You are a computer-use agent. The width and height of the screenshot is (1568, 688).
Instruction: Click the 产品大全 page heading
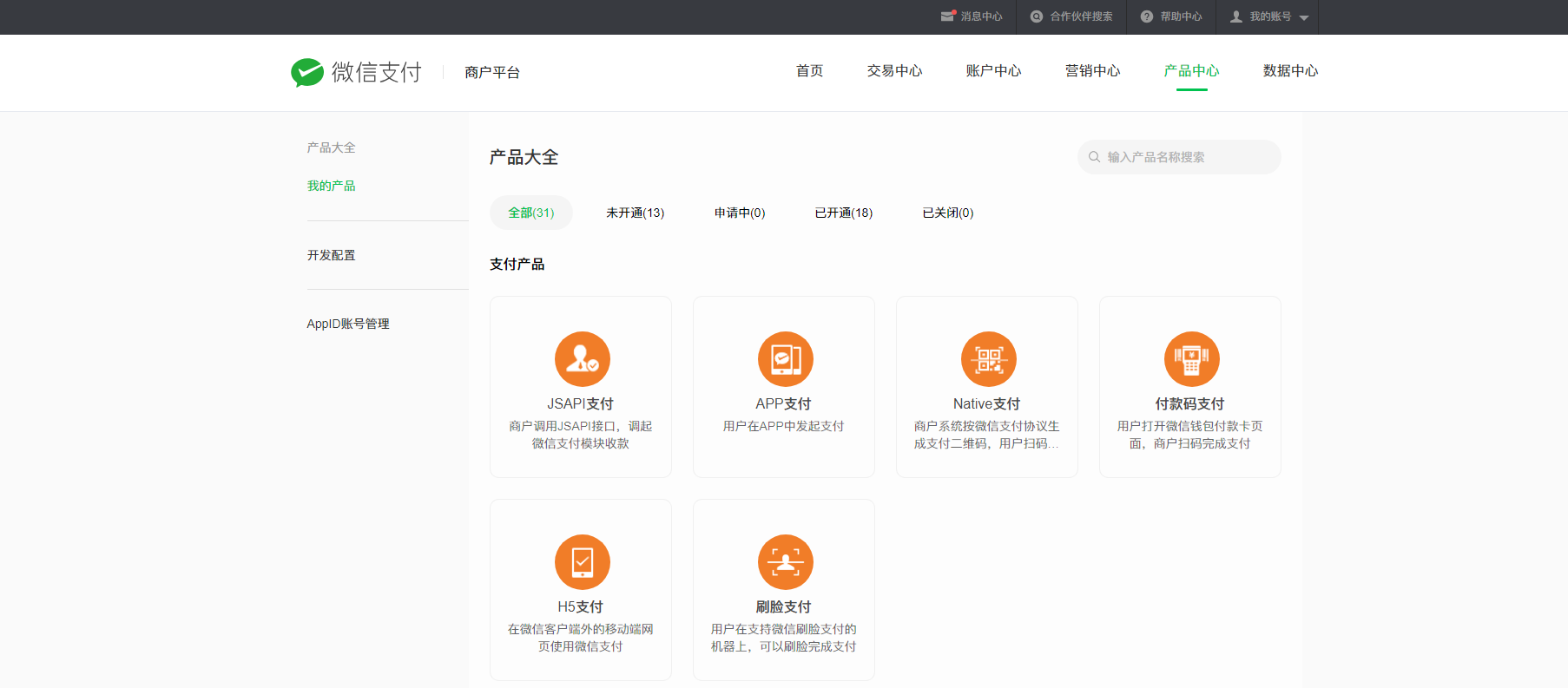pyautogui.click(x=524, y=157)
